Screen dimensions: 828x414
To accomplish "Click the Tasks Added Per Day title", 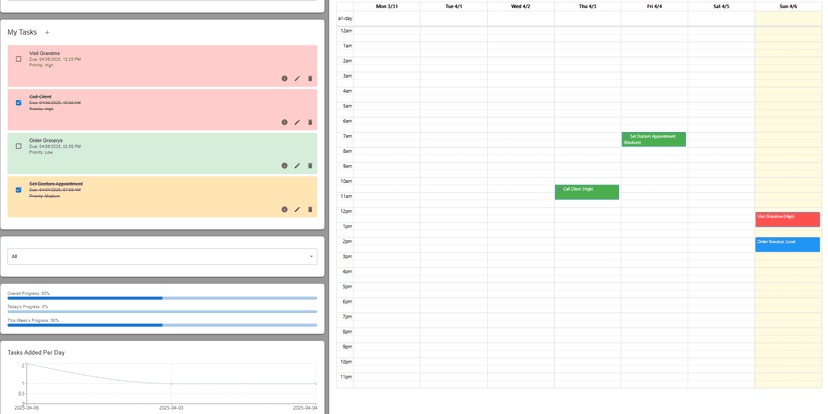I will point(36,352).
